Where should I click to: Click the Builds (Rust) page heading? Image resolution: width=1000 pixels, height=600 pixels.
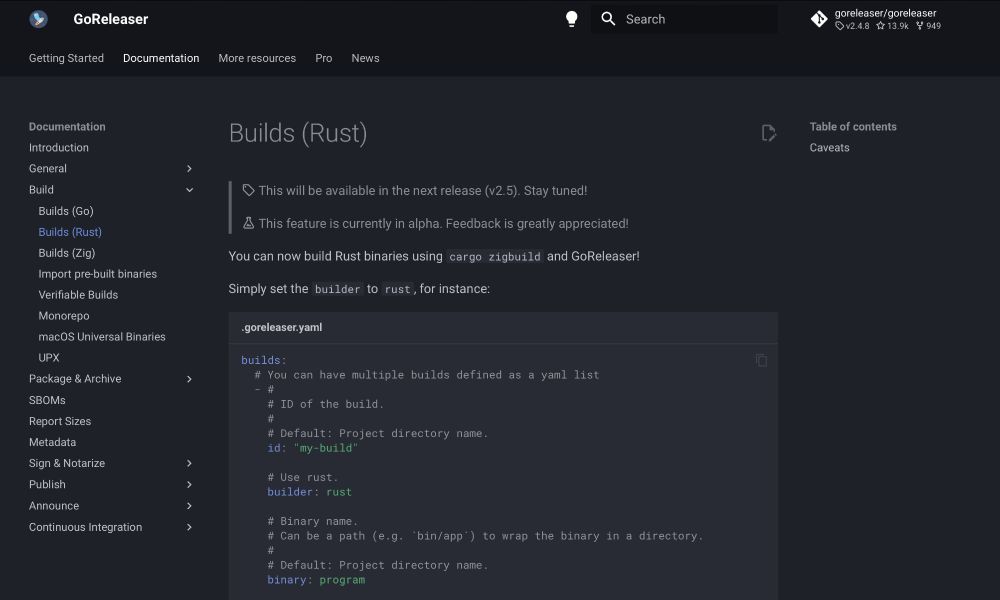[298, 133]
